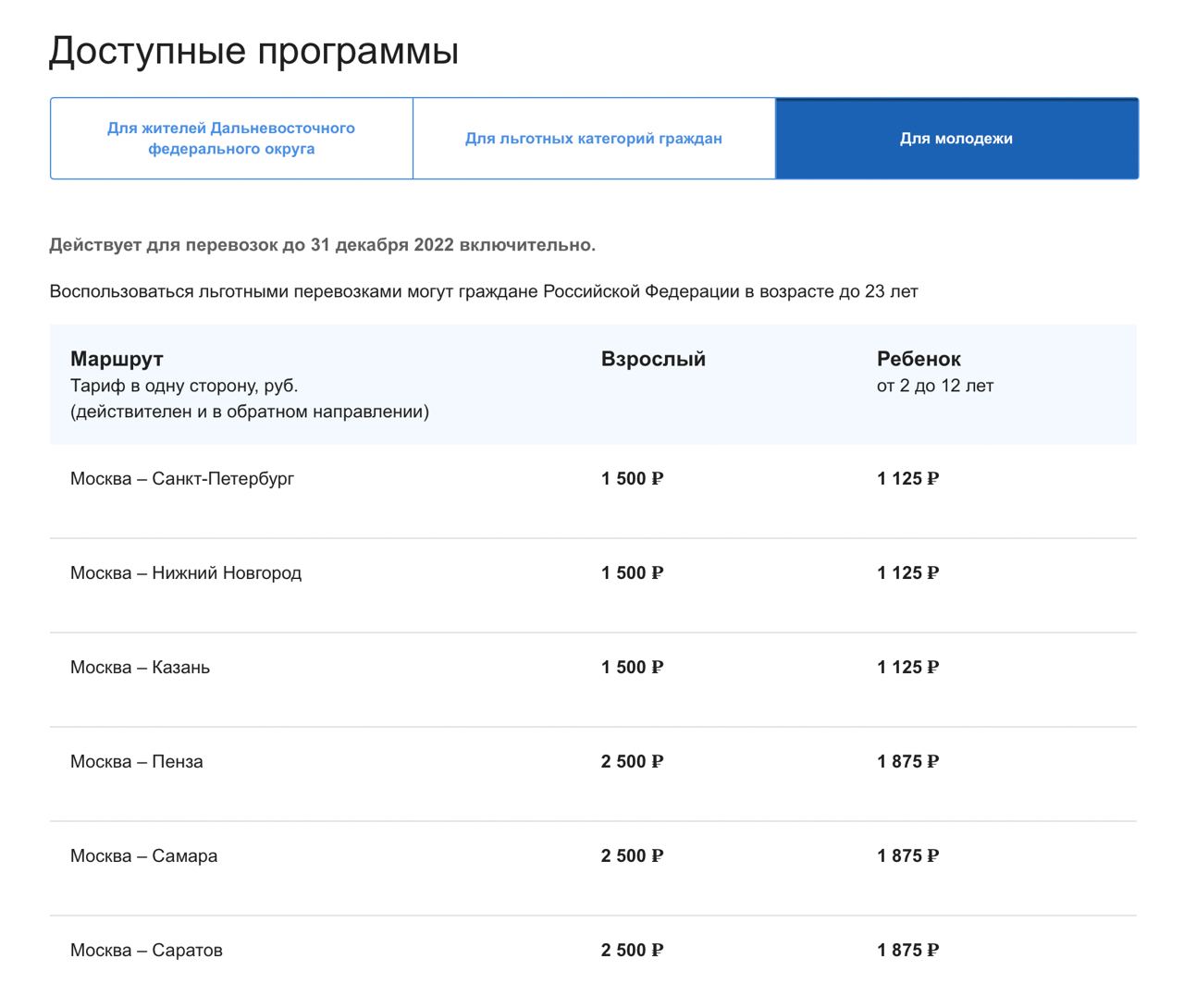
Task: Click the 'Доступные программы' heading
Action: (253, 51)
